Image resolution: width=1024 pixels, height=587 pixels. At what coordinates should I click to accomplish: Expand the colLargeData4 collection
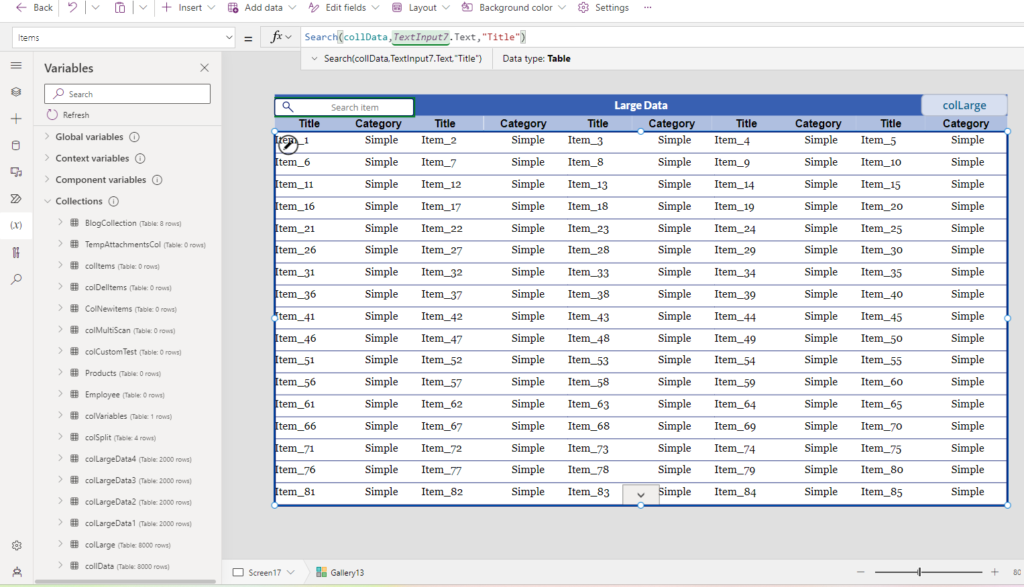point(60,458)
